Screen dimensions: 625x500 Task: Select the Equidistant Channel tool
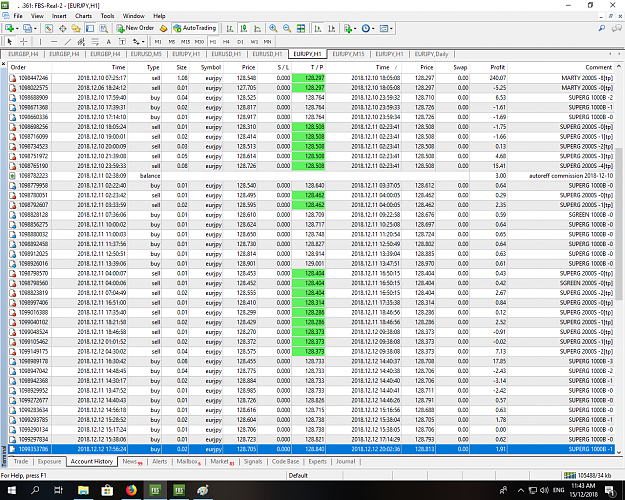pyautogui.click(x=81, y=41)
